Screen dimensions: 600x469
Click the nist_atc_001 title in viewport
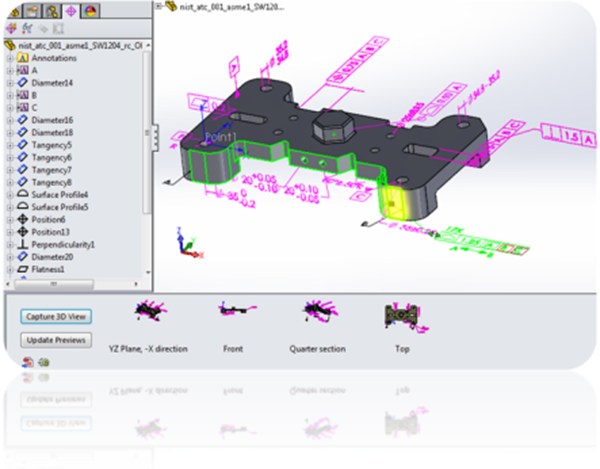232,7
